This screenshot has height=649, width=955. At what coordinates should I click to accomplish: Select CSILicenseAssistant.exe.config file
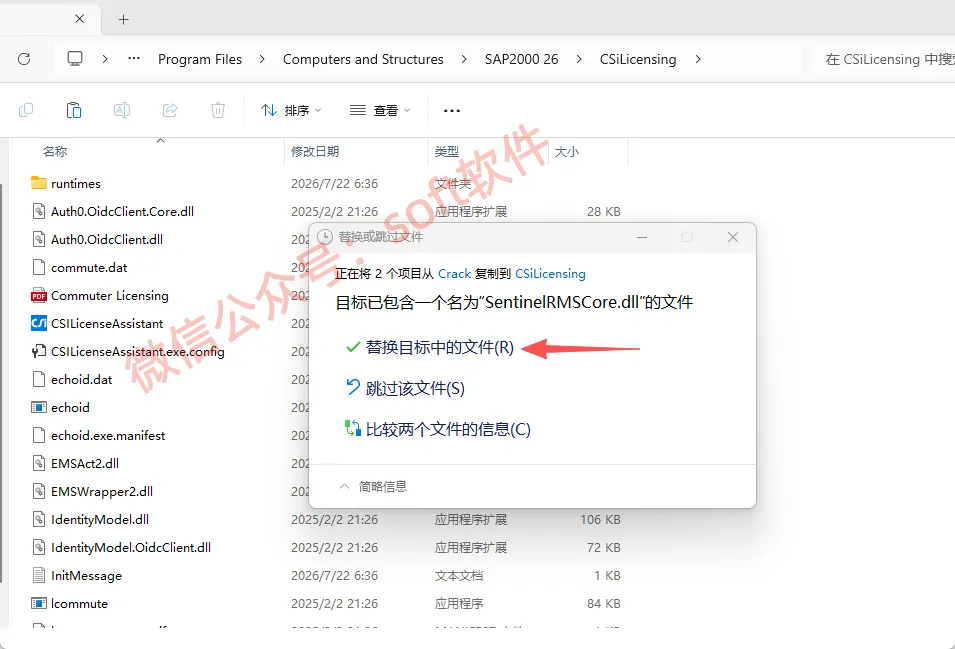(x=138, y=351)
